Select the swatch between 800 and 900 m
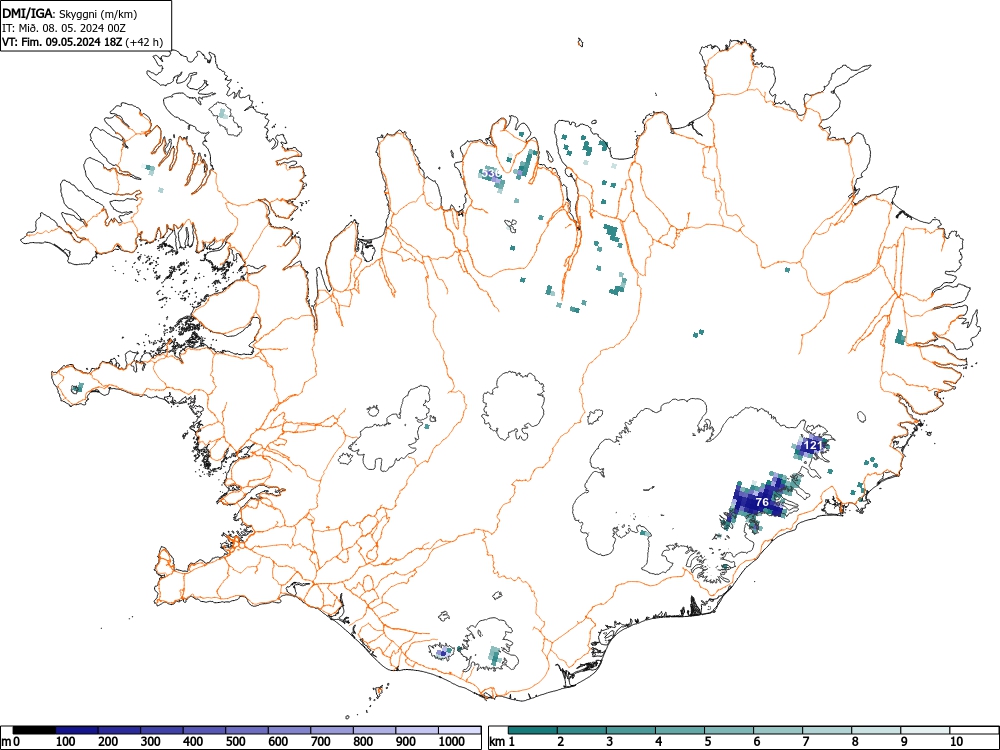This screenshot has height=750, width=1000. click(x=374, y=730)
